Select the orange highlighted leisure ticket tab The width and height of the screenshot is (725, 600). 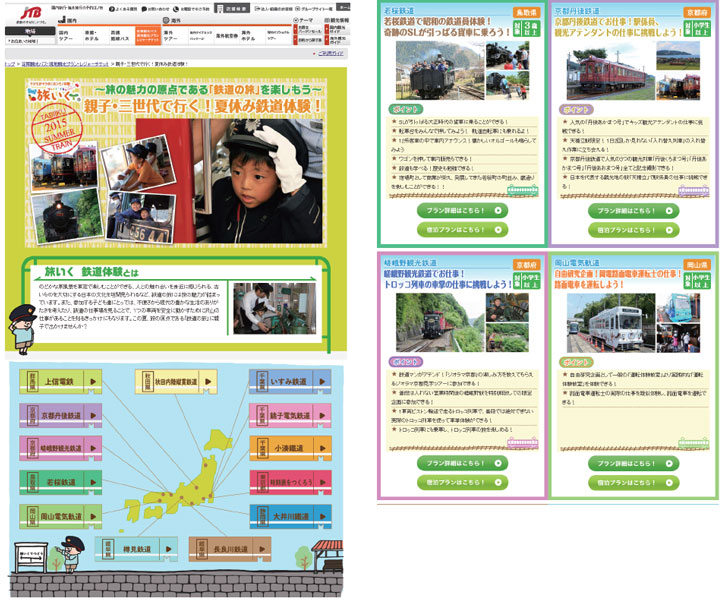point(148,36)
